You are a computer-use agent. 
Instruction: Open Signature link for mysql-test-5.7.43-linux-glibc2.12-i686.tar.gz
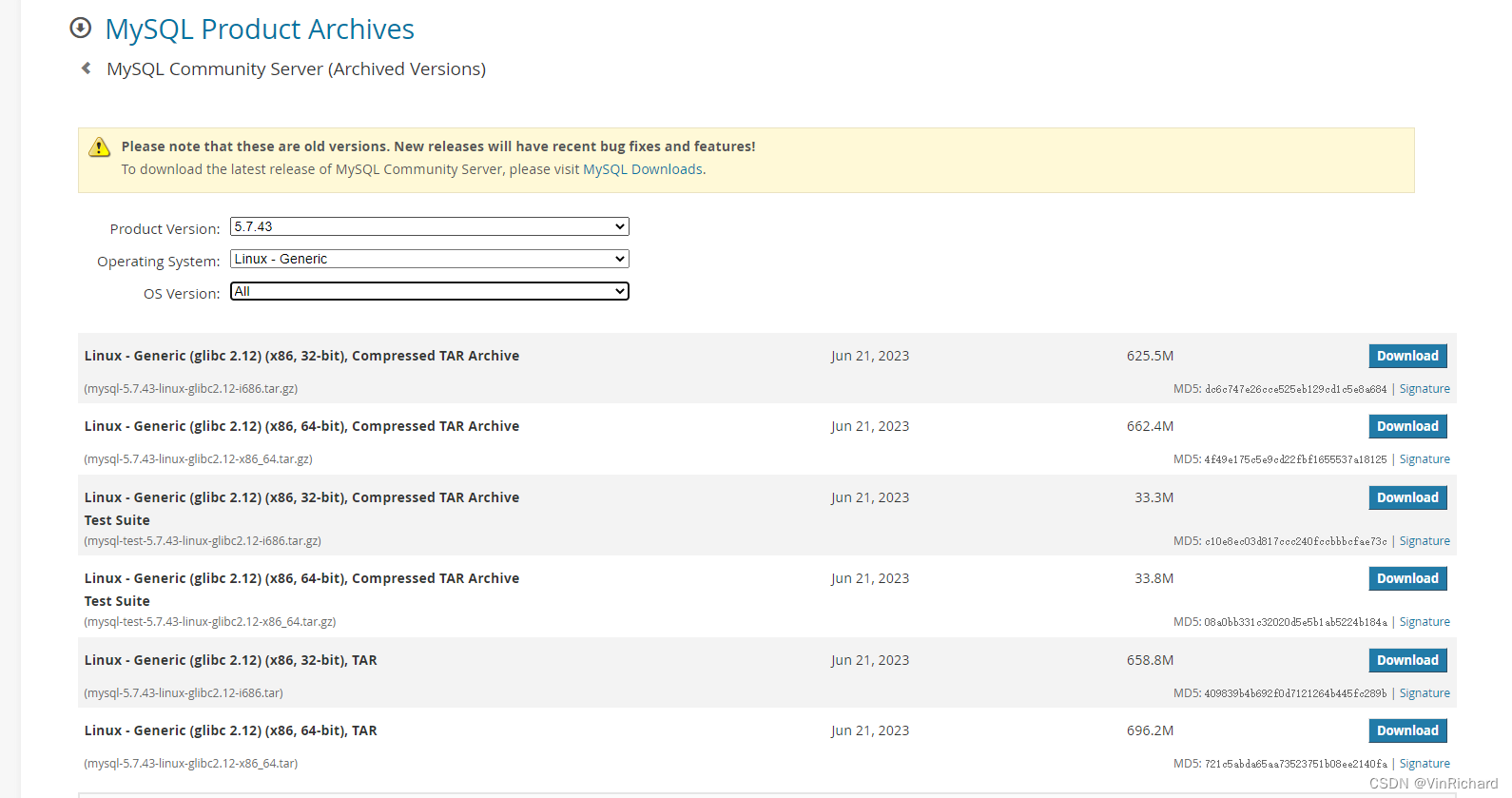tap(1425, 541)
